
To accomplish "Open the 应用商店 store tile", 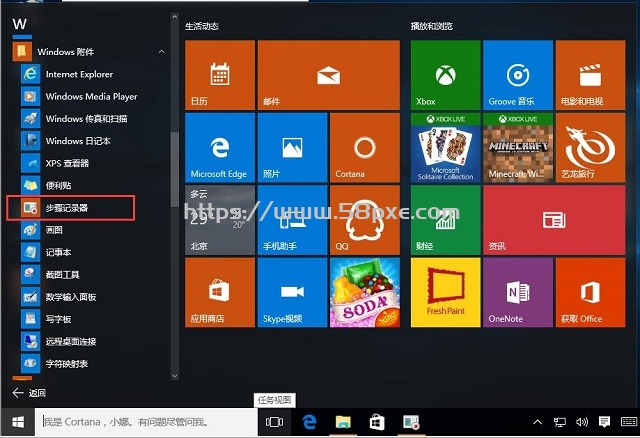I will click(x=220, y=292).
